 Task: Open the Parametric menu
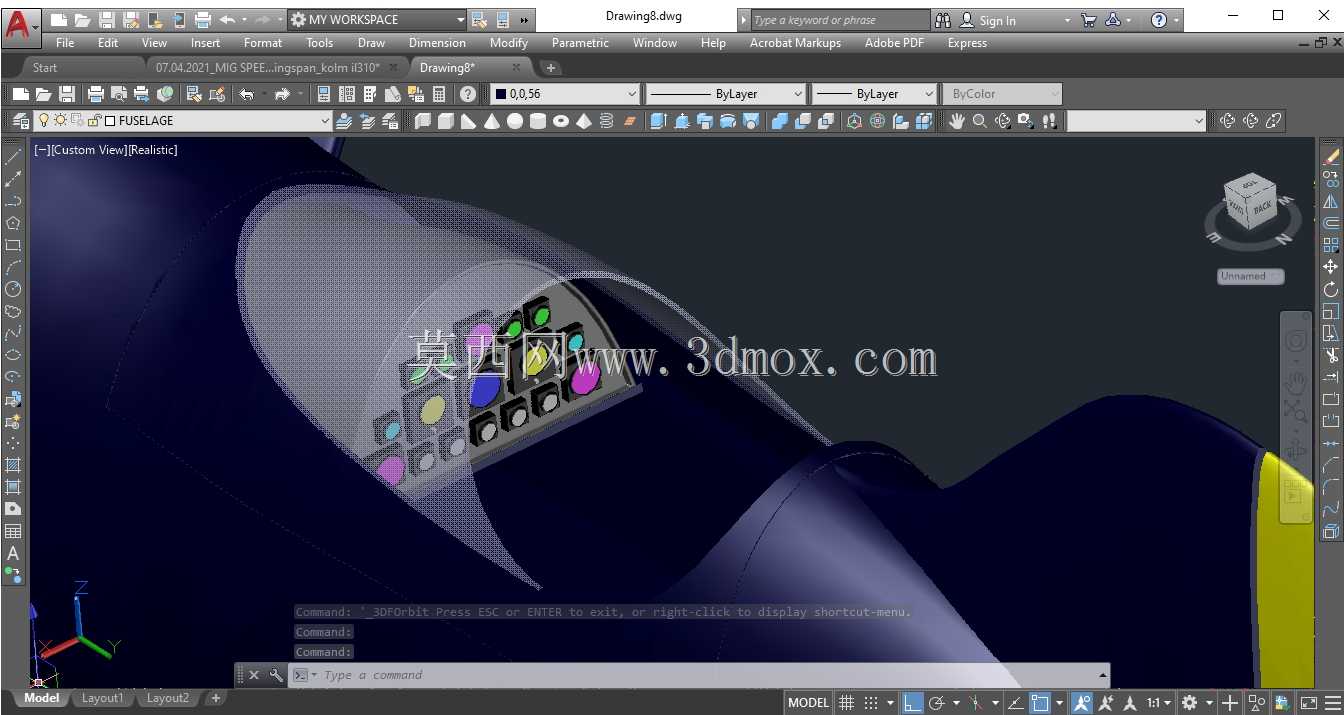click(x=580, y=43)
